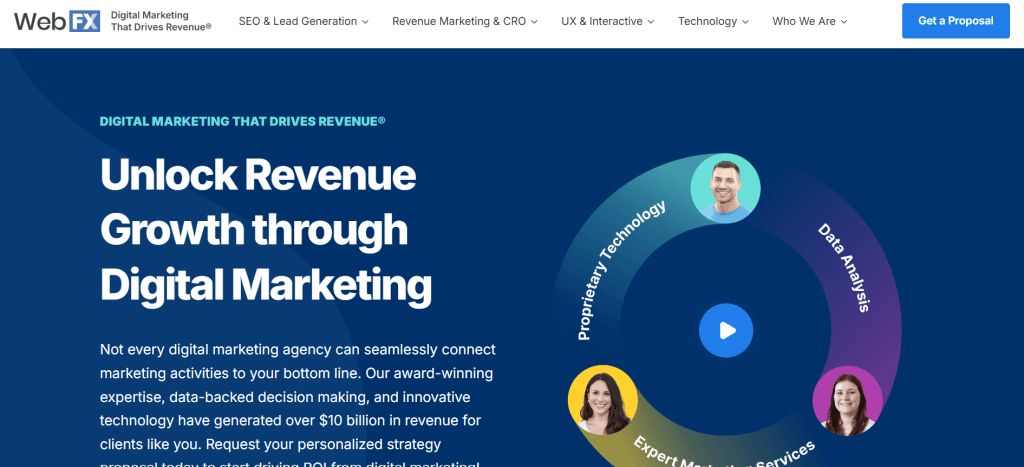Open the Technology menu

point(714,22)
